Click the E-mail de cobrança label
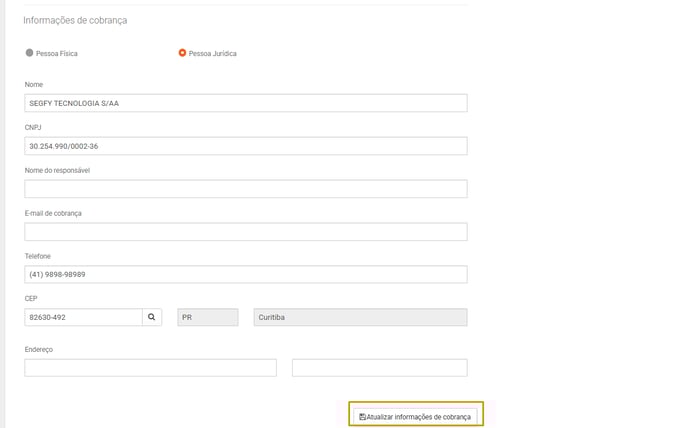 (x=53, y=213)
